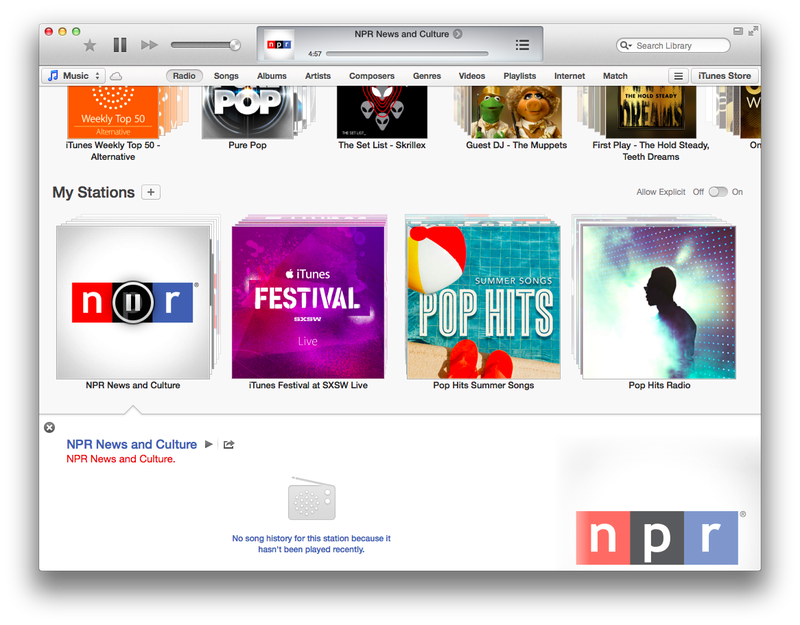Viewport: 800px width, 625px height.
Task: Open iTunes Weekly Top 50 Alternative station
Action: [113, 112]
